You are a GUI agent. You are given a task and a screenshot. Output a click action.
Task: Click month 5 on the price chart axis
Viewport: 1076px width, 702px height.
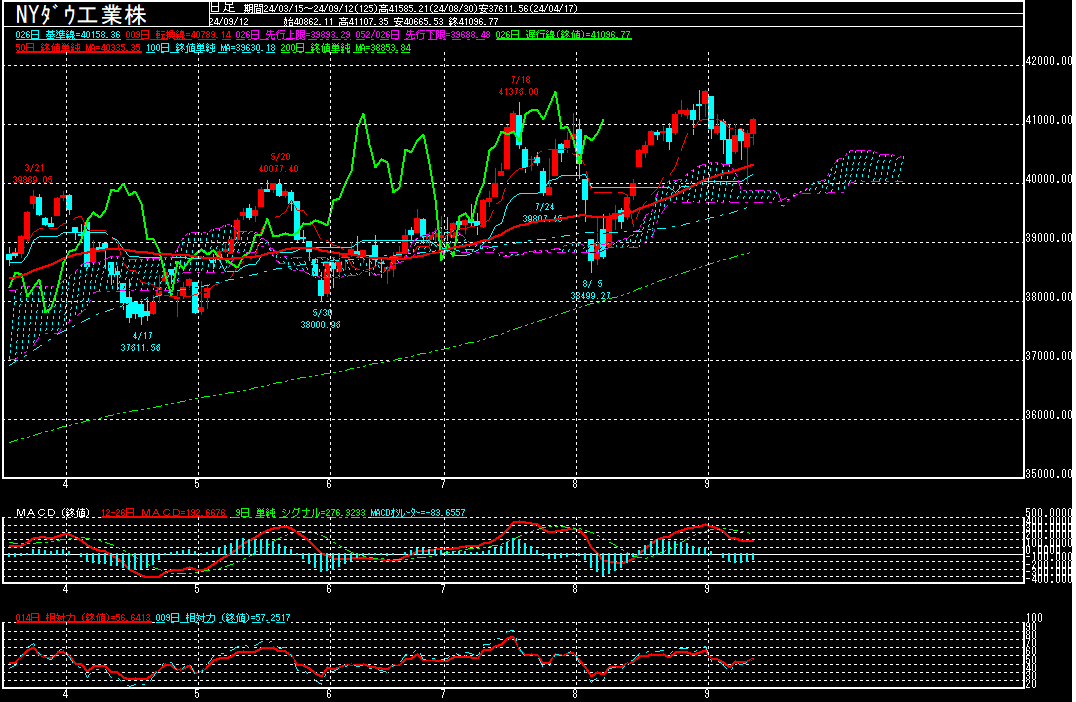[x=198, y=484]
